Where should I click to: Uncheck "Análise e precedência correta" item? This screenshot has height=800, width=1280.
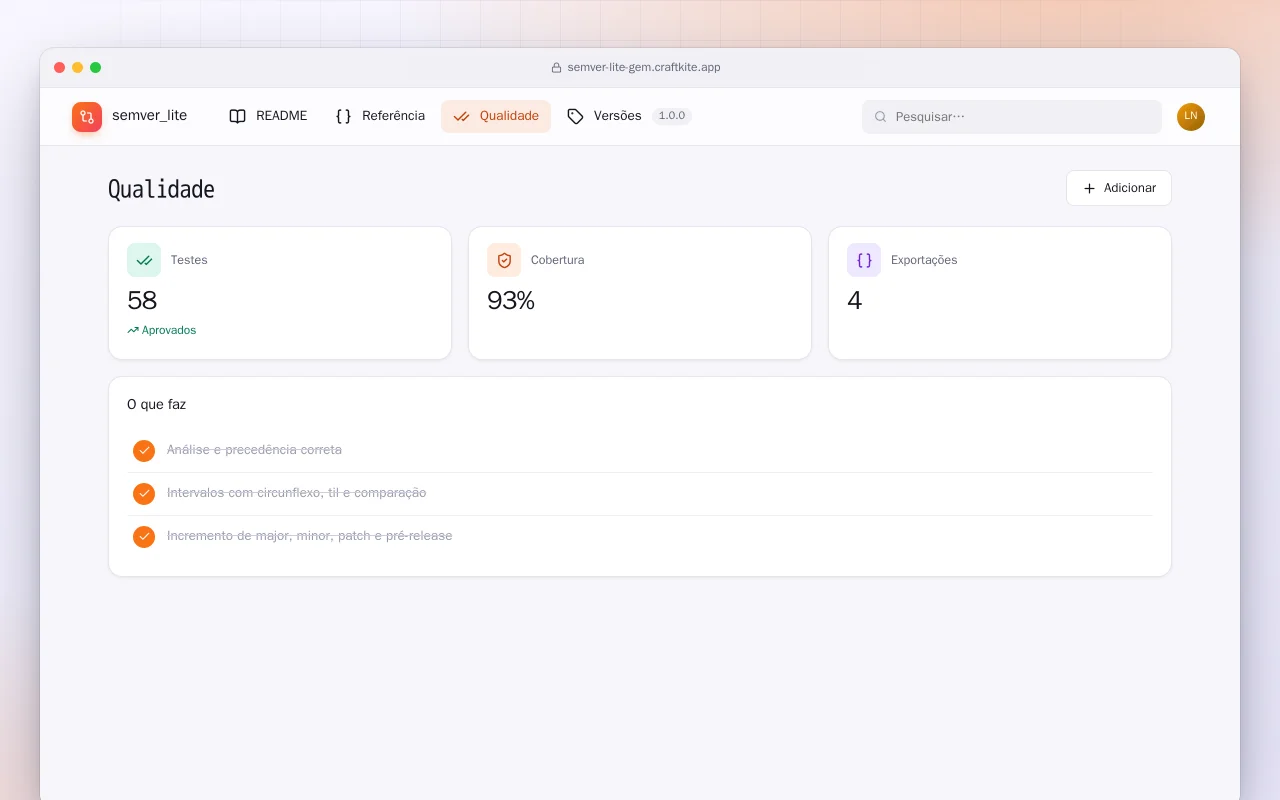click(144, 451)
